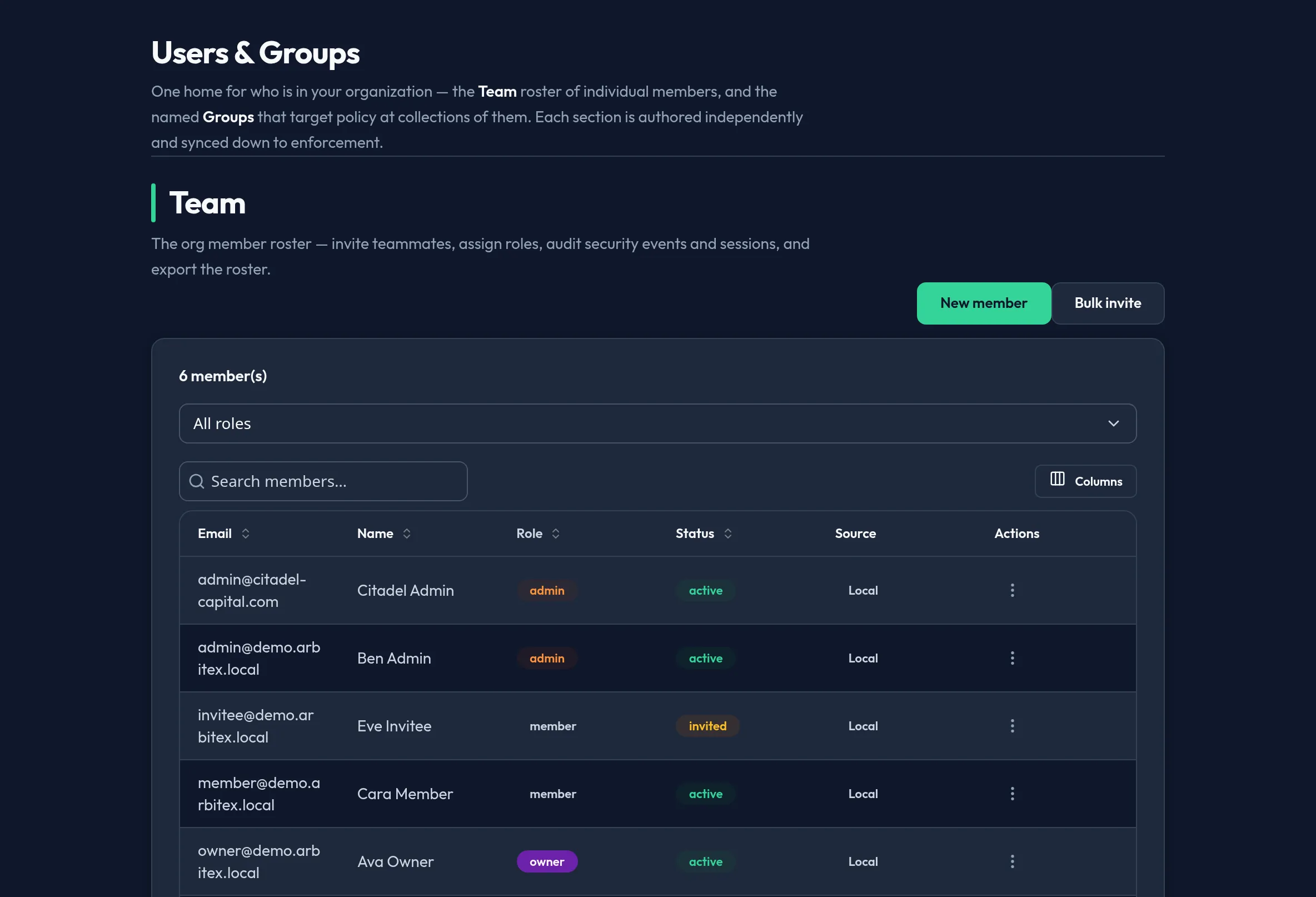Screen dimensions: 1316x897
Task: Select invitee@demo.arbitex.local email cell
Action: pos(256,726)
